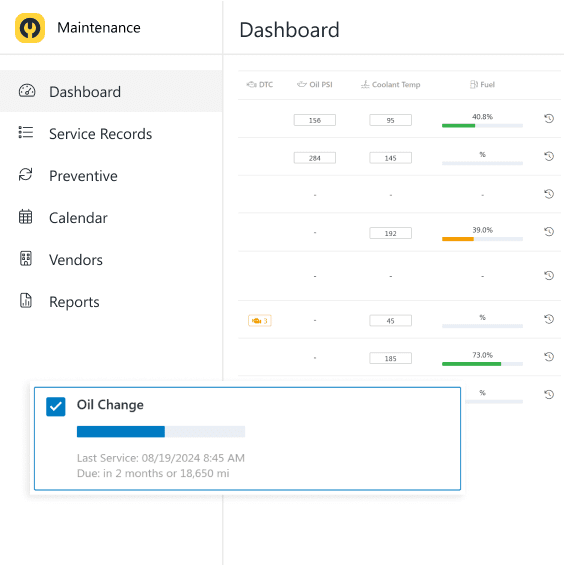The height and width of the screenshot is (565, 564).
Task: Click history icon for 40.8% fuel row
Action: pos(549,118)
